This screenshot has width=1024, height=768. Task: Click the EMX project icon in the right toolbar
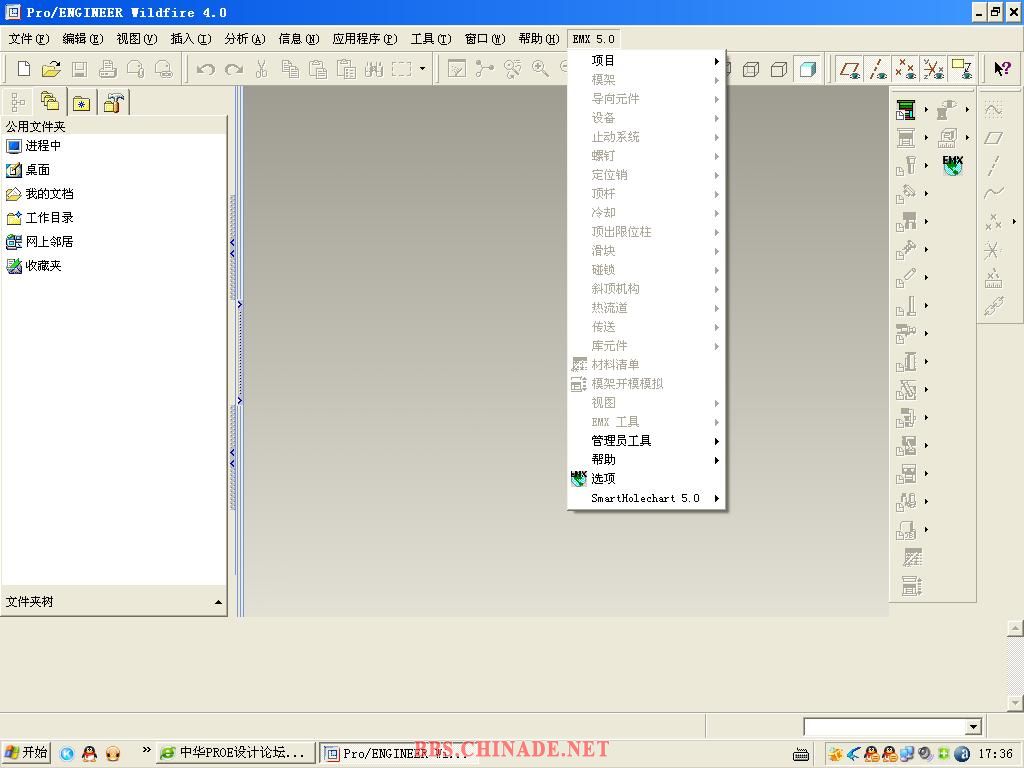pyautogui.click(x=906, y=110)
